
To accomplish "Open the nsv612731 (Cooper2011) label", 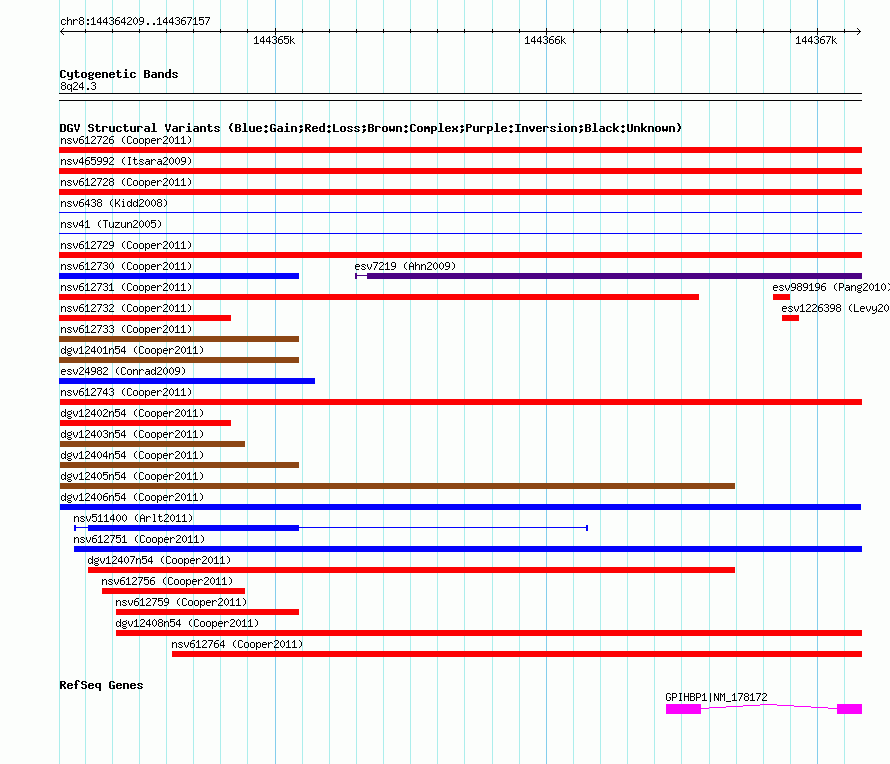I will pos(126,287).
